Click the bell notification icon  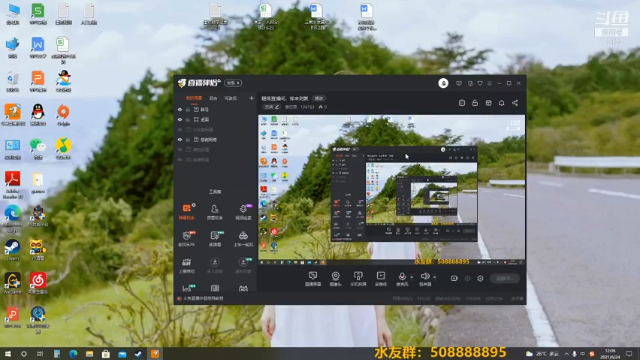coord(501,103)
